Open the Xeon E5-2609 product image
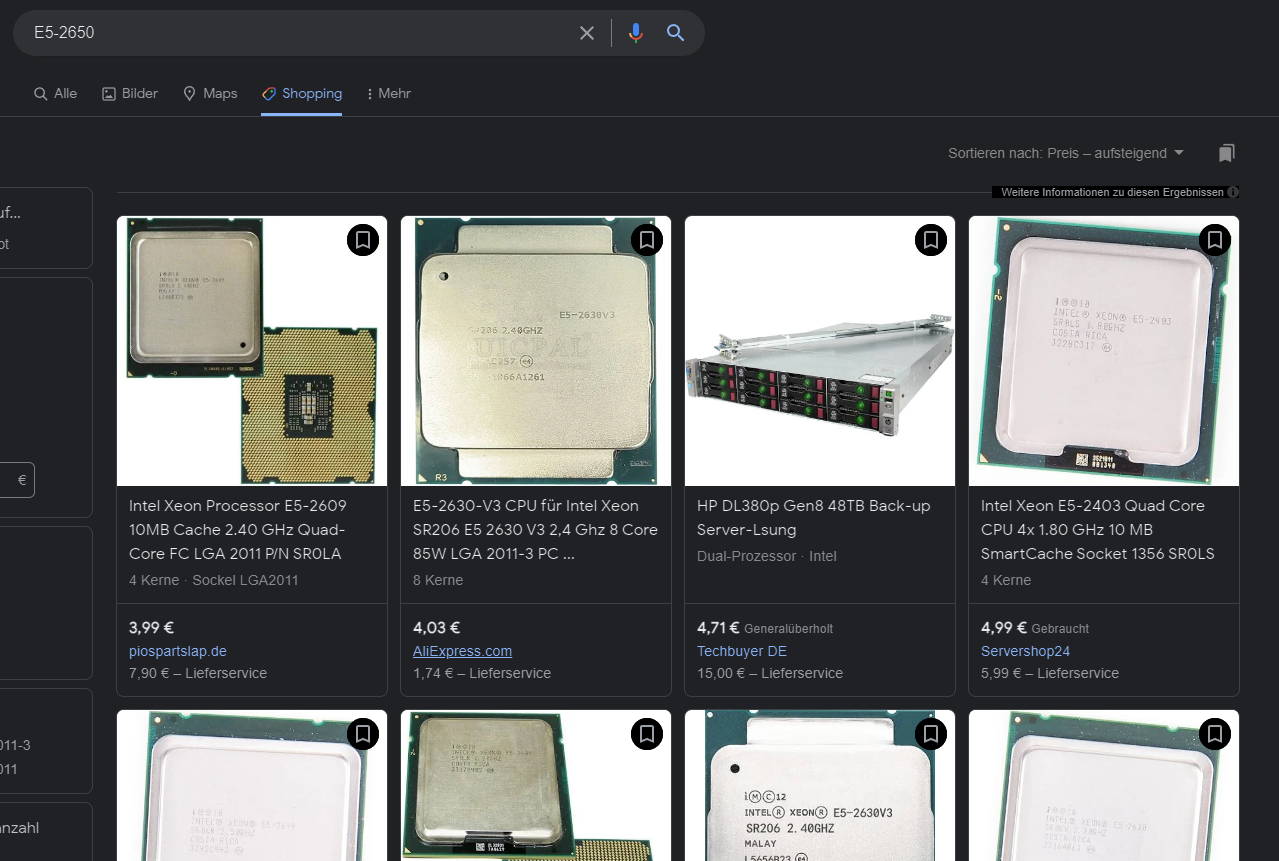The image size is (1279, 861). (x=252, y=351)
